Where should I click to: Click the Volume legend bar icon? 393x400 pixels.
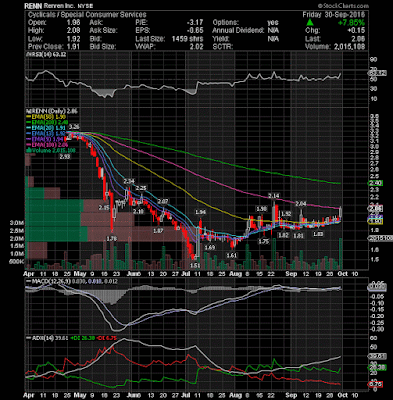click(x=29, y=150)
